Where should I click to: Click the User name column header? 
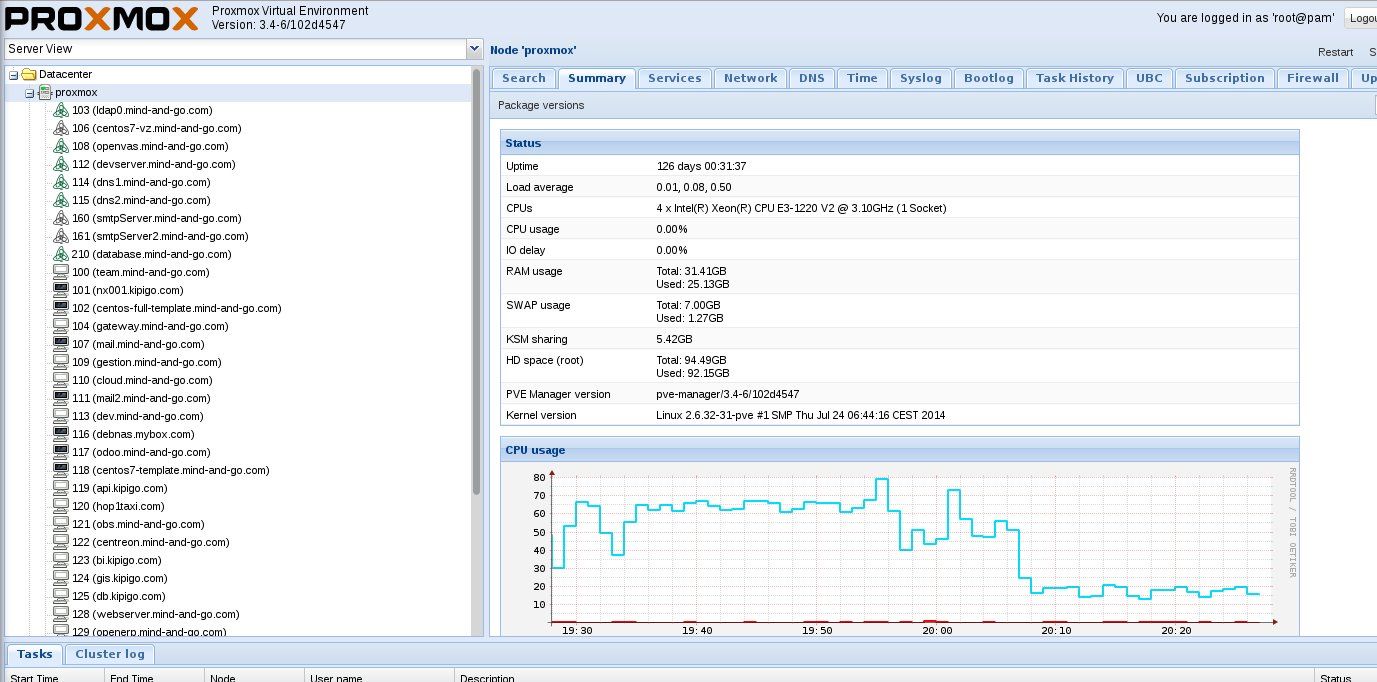click(380, 676)
